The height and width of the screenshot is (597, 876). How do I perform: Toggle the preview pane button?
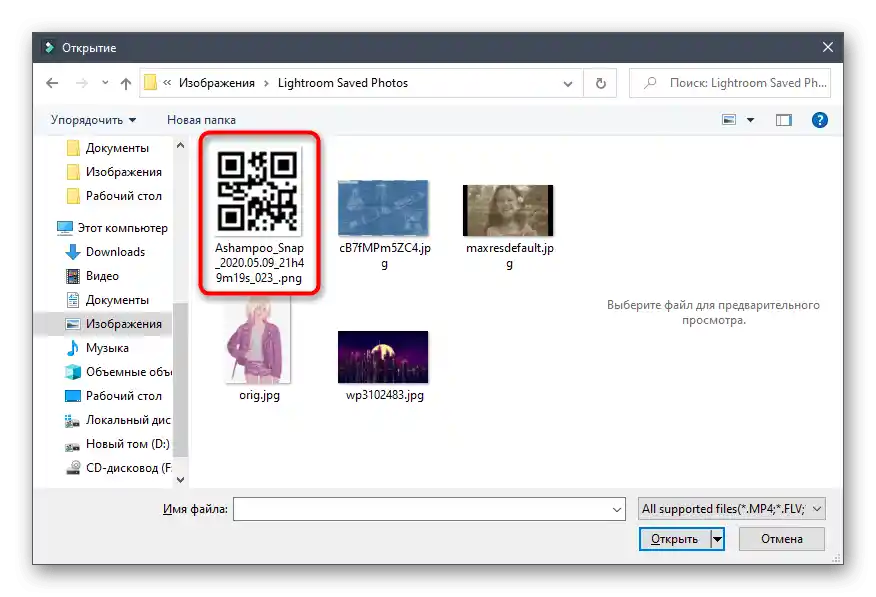coord(784,120)
